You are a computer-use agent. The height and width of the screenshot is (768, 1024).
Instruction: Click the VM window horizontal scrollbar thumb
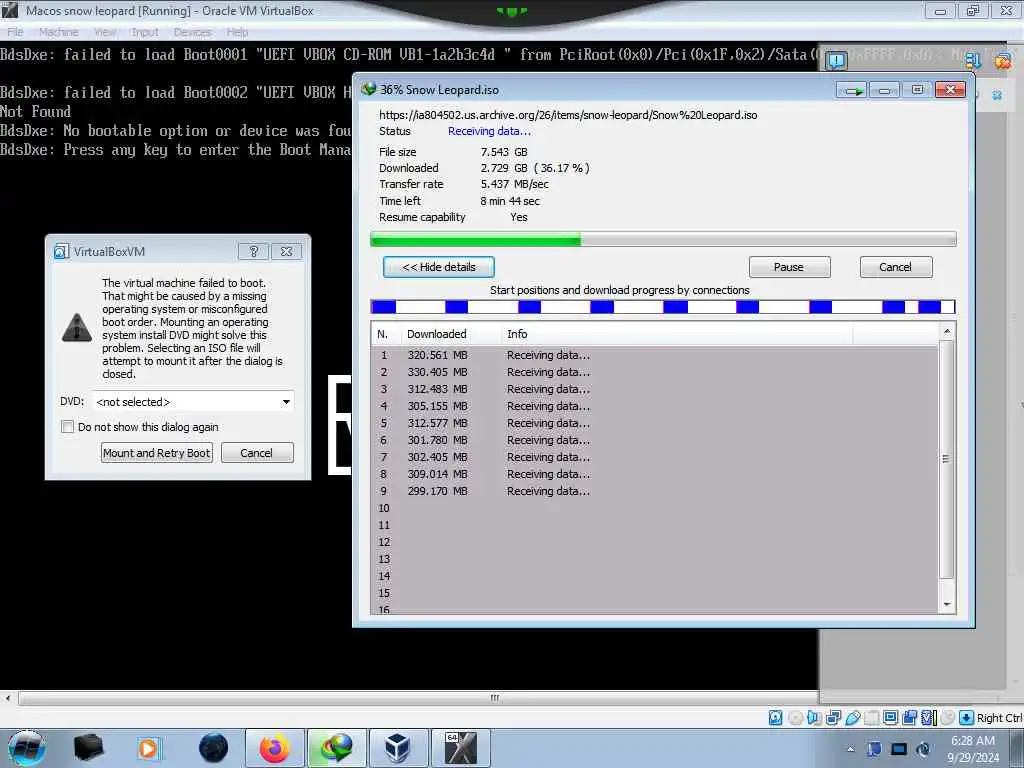pyautogui.click(x=494, y=698)
